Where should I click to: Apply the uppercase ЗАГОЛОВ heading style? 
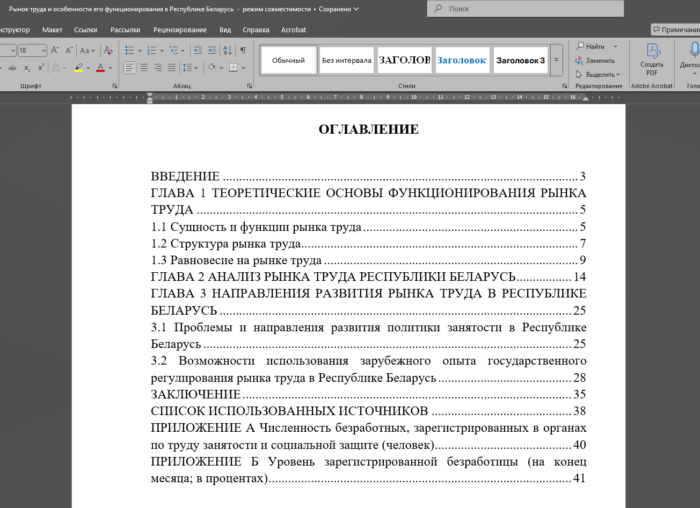404,60
